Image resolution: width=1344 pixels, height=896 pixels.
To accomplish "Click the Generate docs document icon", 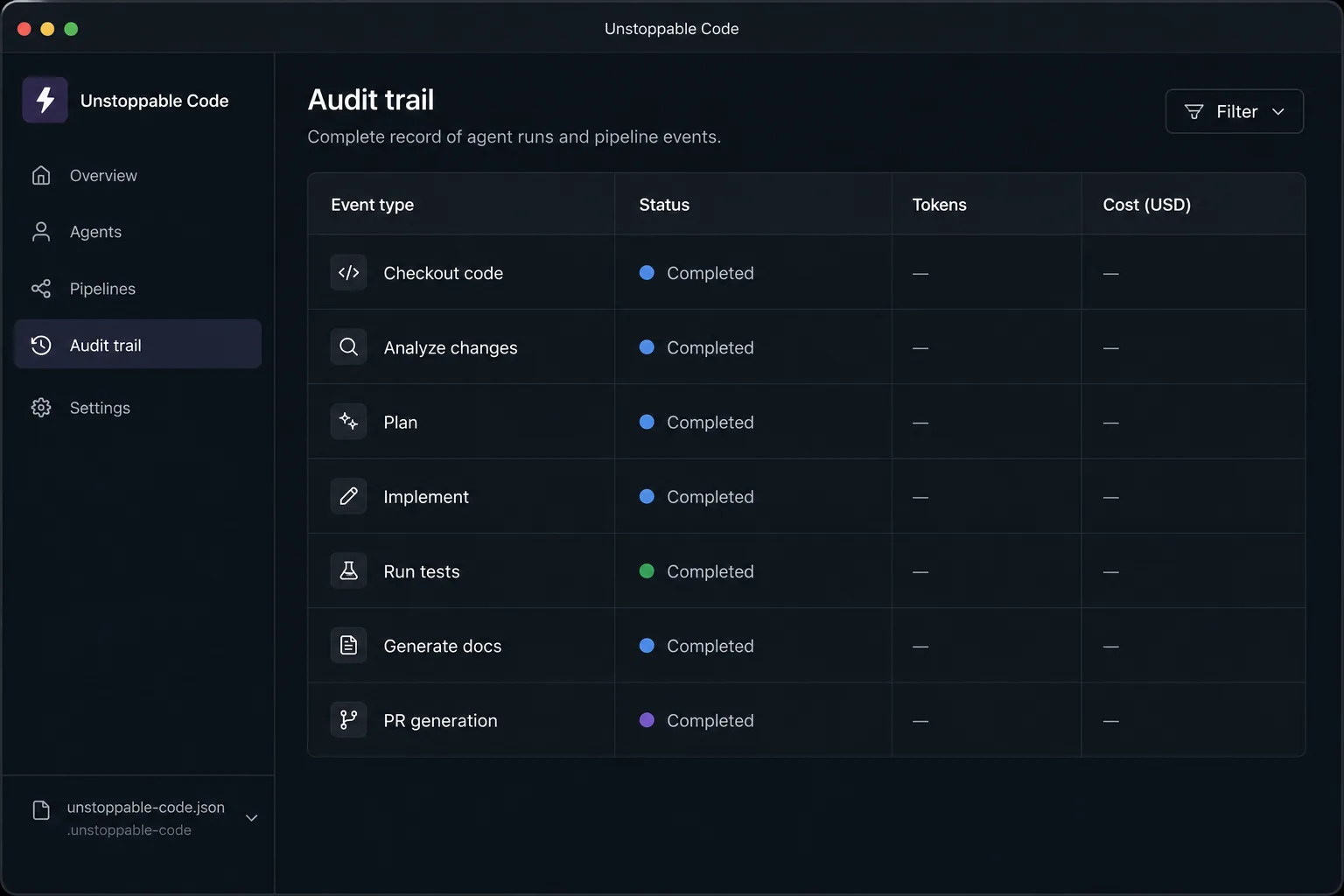I will tap(348, 645).
